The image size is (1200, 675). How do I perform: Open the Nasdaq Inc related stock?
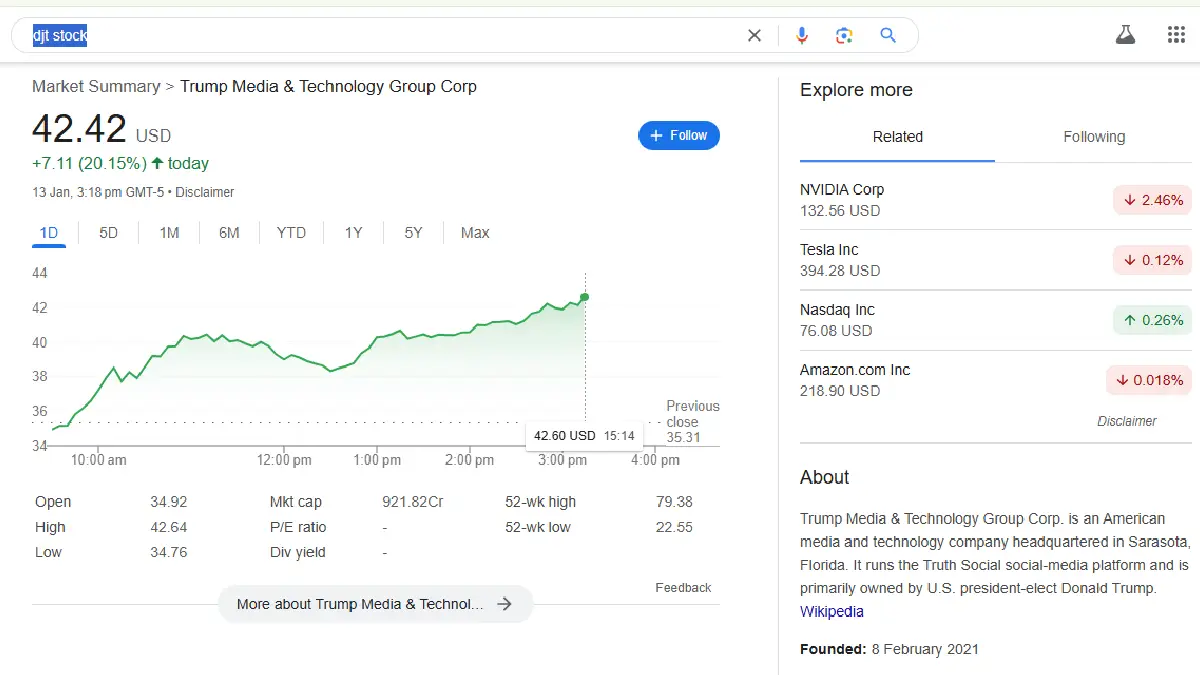tap(996, 320)
